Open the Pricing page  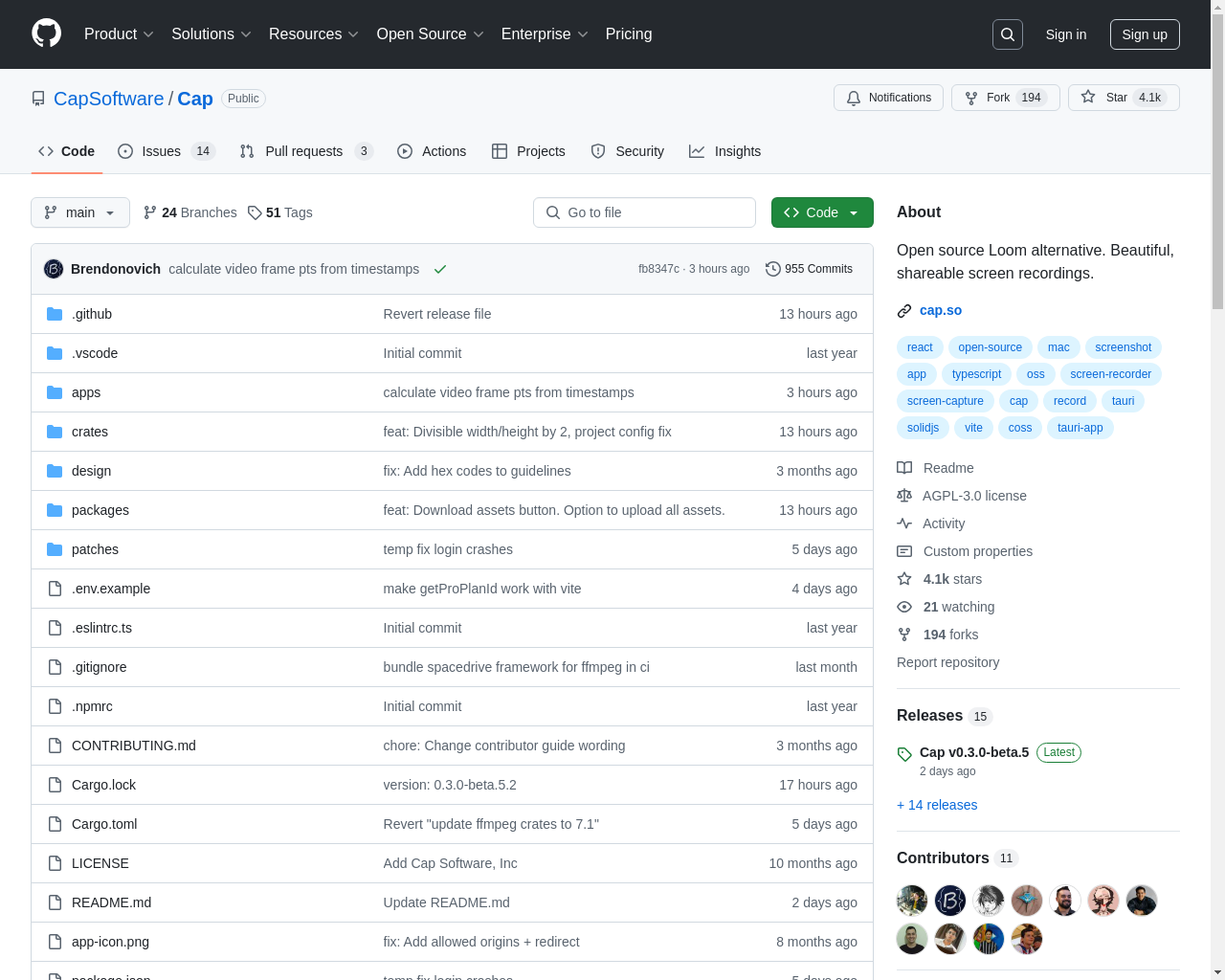[629, 34]
